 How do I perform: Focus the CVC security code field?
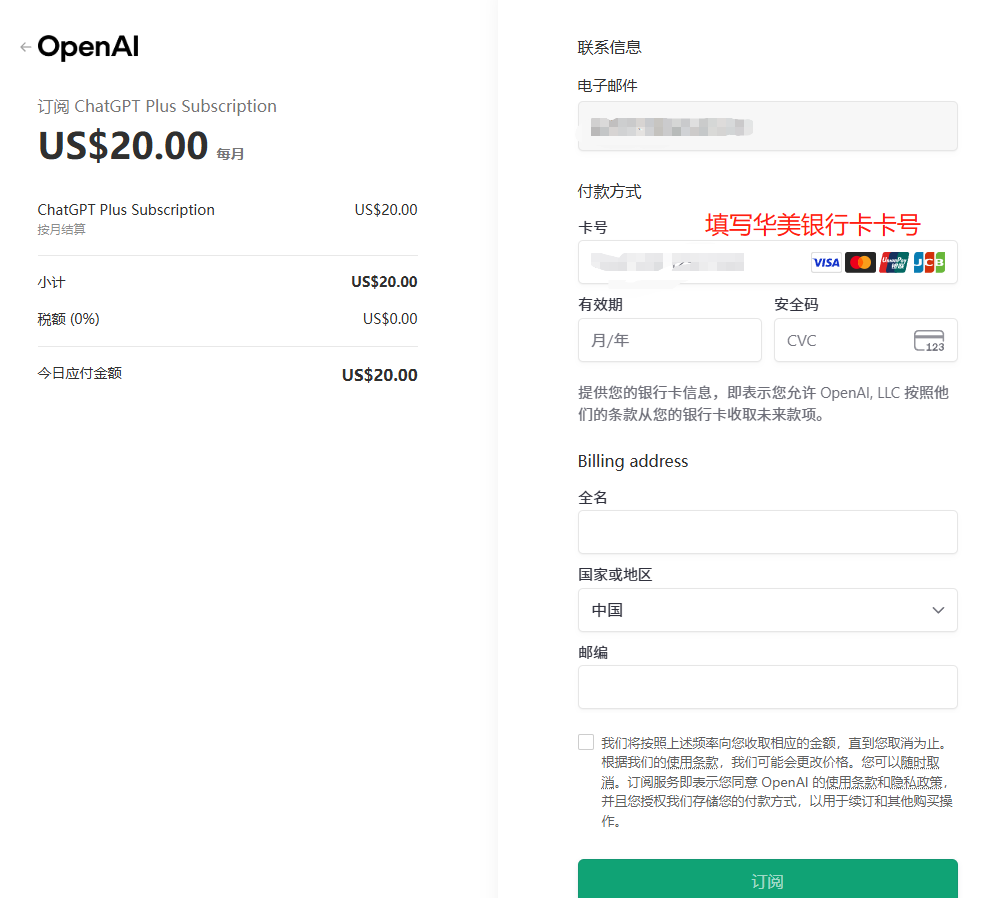pos(866,340)
